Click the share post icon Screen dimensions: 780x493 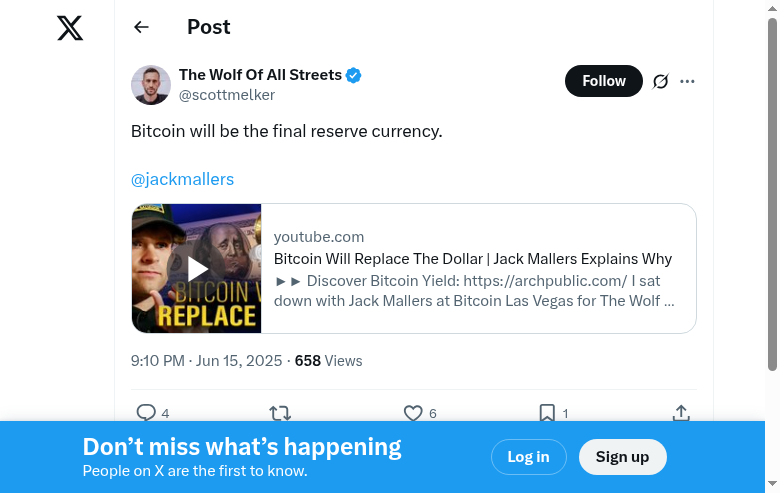[x=681, y=412]
